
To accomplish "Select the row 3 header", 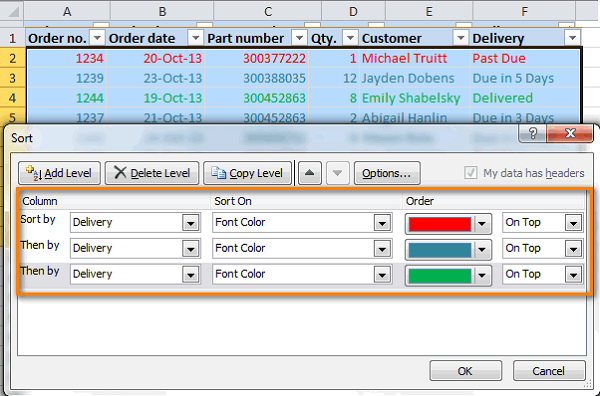I will [x=13, y=78].
